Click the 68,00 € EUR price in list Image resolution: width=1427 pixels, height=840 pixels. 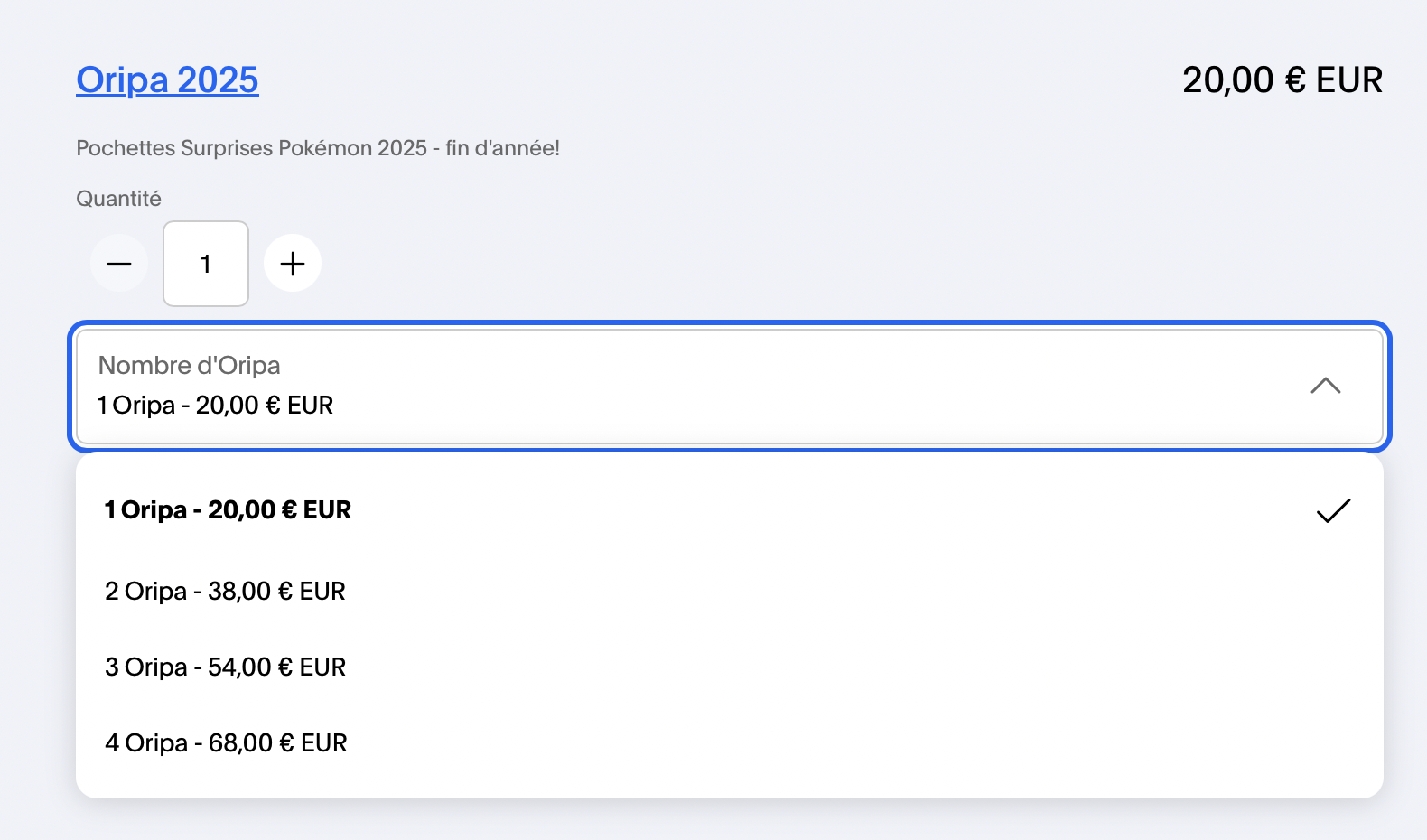[277, 743]
